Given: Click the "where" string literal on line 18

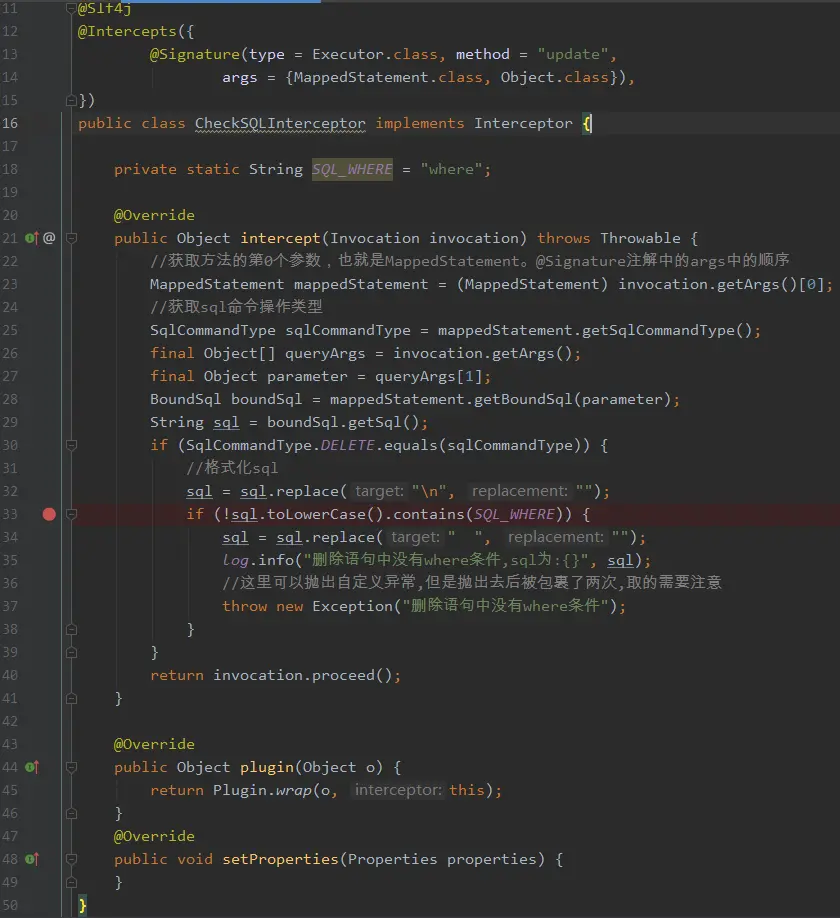Looking at the screenshot, I should [451, 169].
